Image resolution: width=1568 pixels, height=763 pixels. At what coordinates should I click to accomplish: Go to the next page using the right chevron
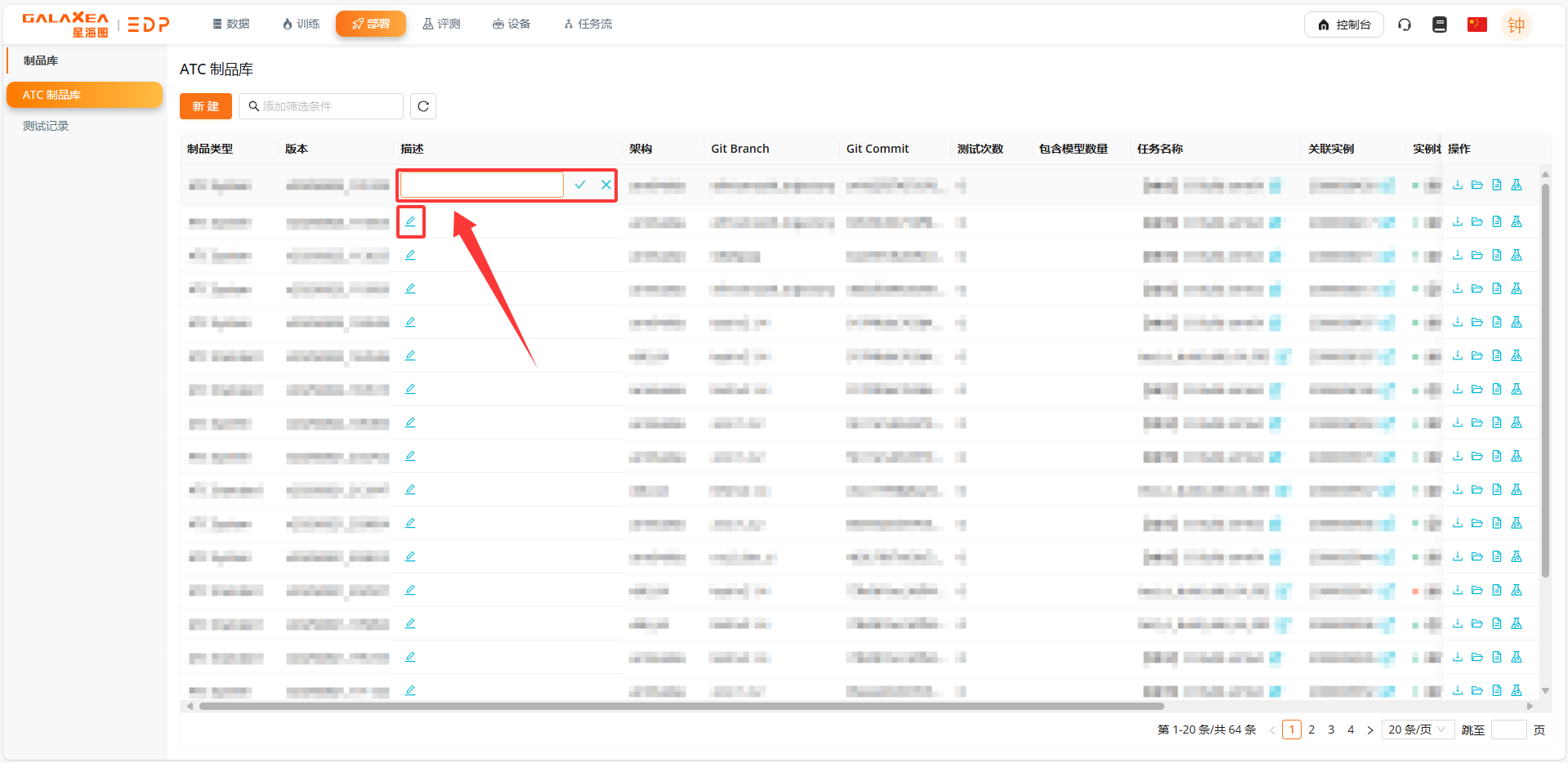(x=1370, y=730)
